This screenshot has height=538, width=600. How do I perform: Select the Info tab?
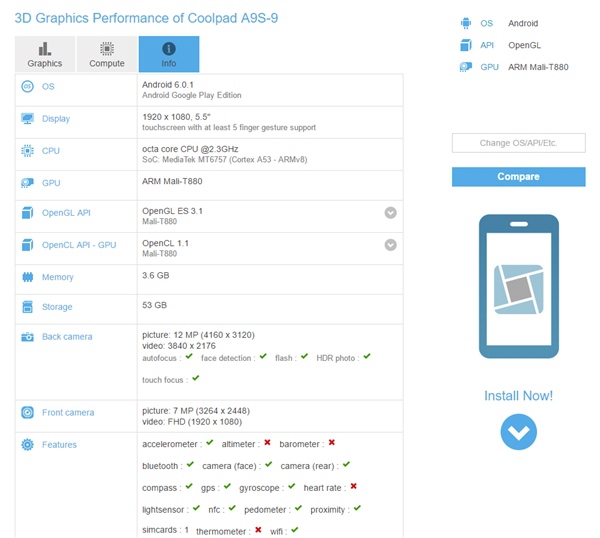click(x=169, y=54)
